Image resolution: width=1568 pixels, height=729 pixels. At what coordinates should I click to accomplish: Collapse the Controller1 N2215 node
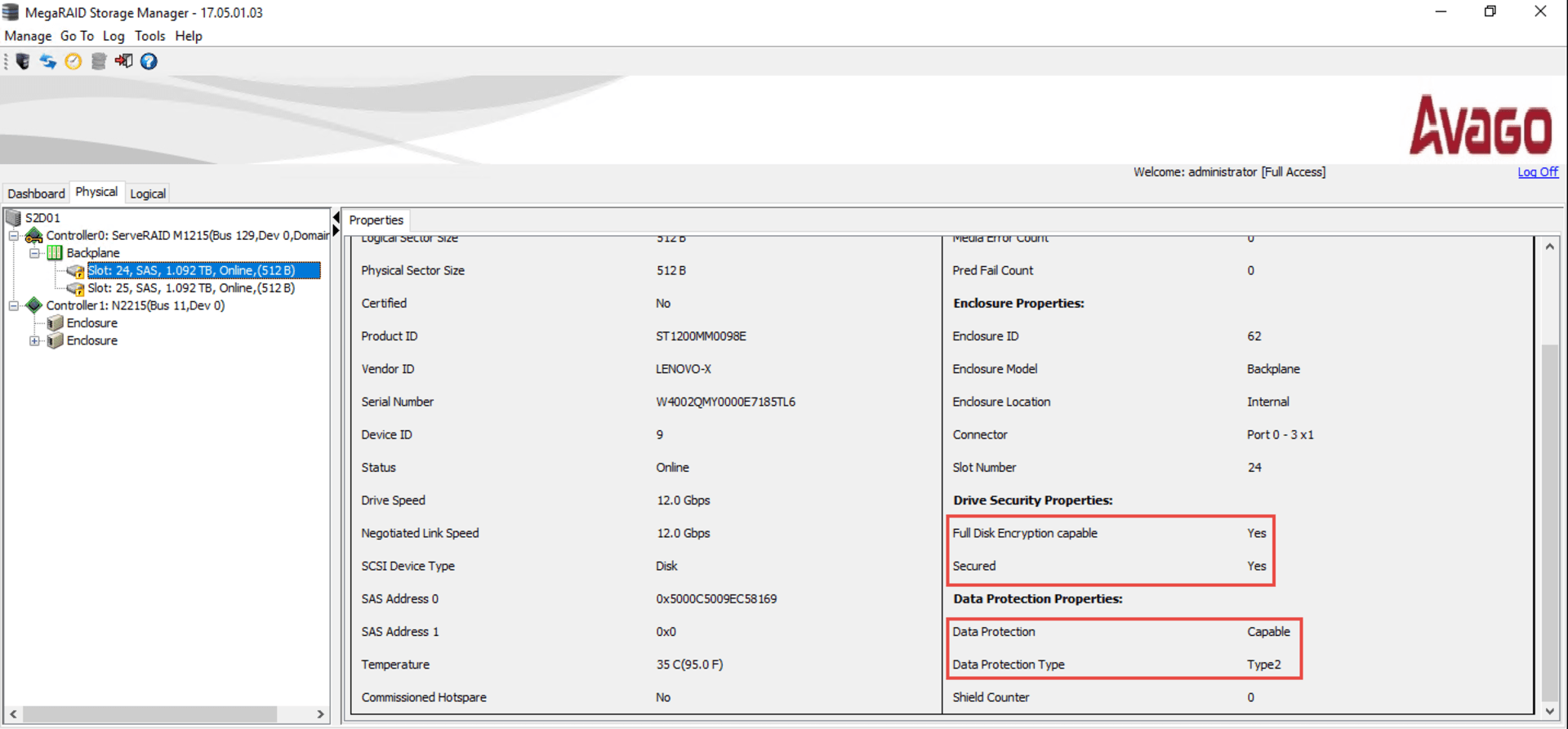[x=14, y=306]
